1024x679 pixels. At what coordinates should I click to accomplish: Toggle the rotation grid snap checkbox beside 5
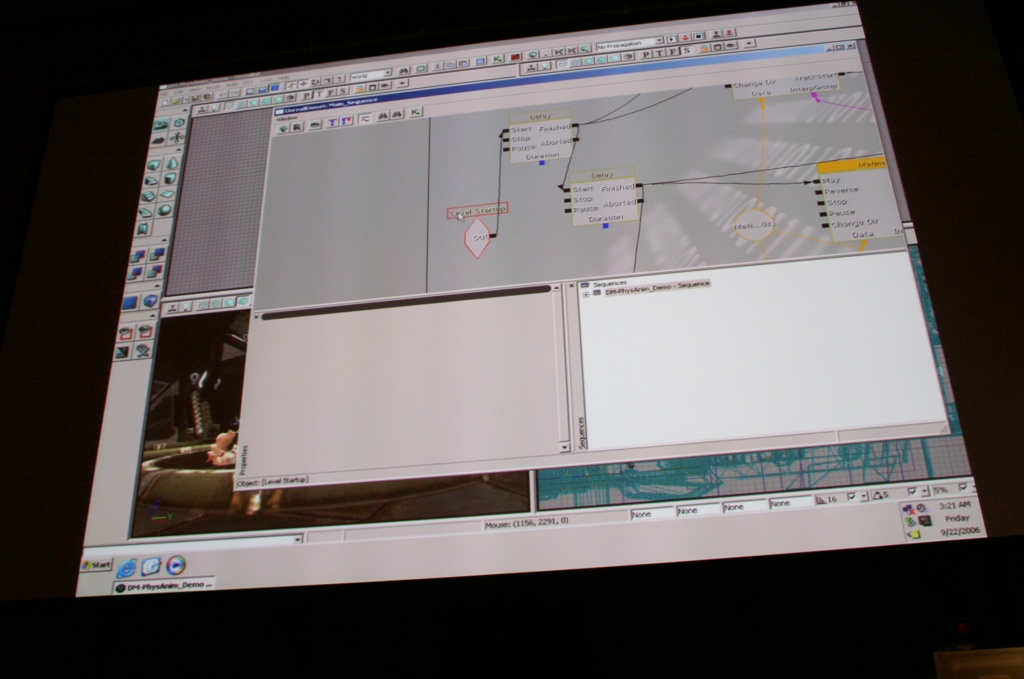(911, 492)
